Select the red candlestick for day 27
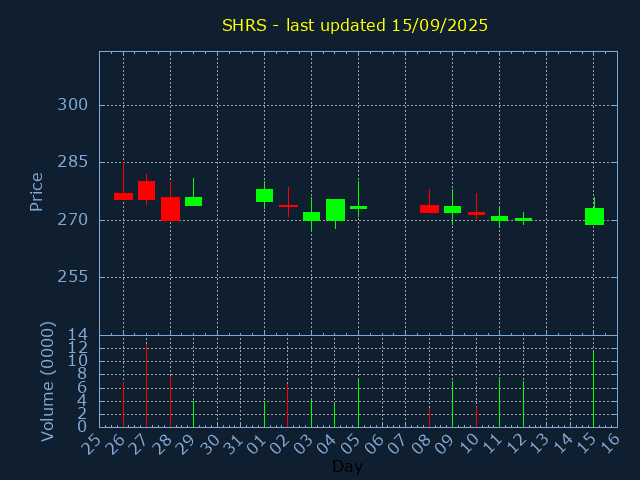 [x=147, y=190]
